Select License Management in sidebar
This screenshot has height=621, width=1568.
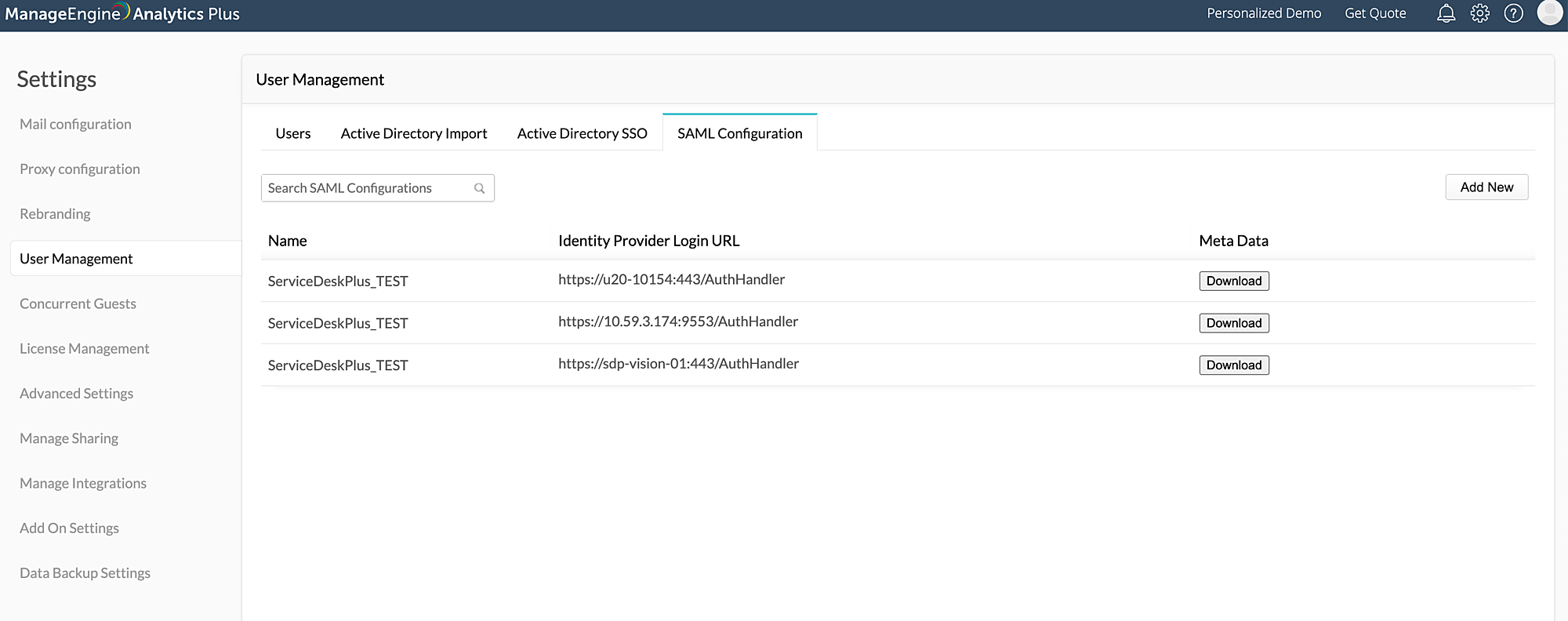84,349
